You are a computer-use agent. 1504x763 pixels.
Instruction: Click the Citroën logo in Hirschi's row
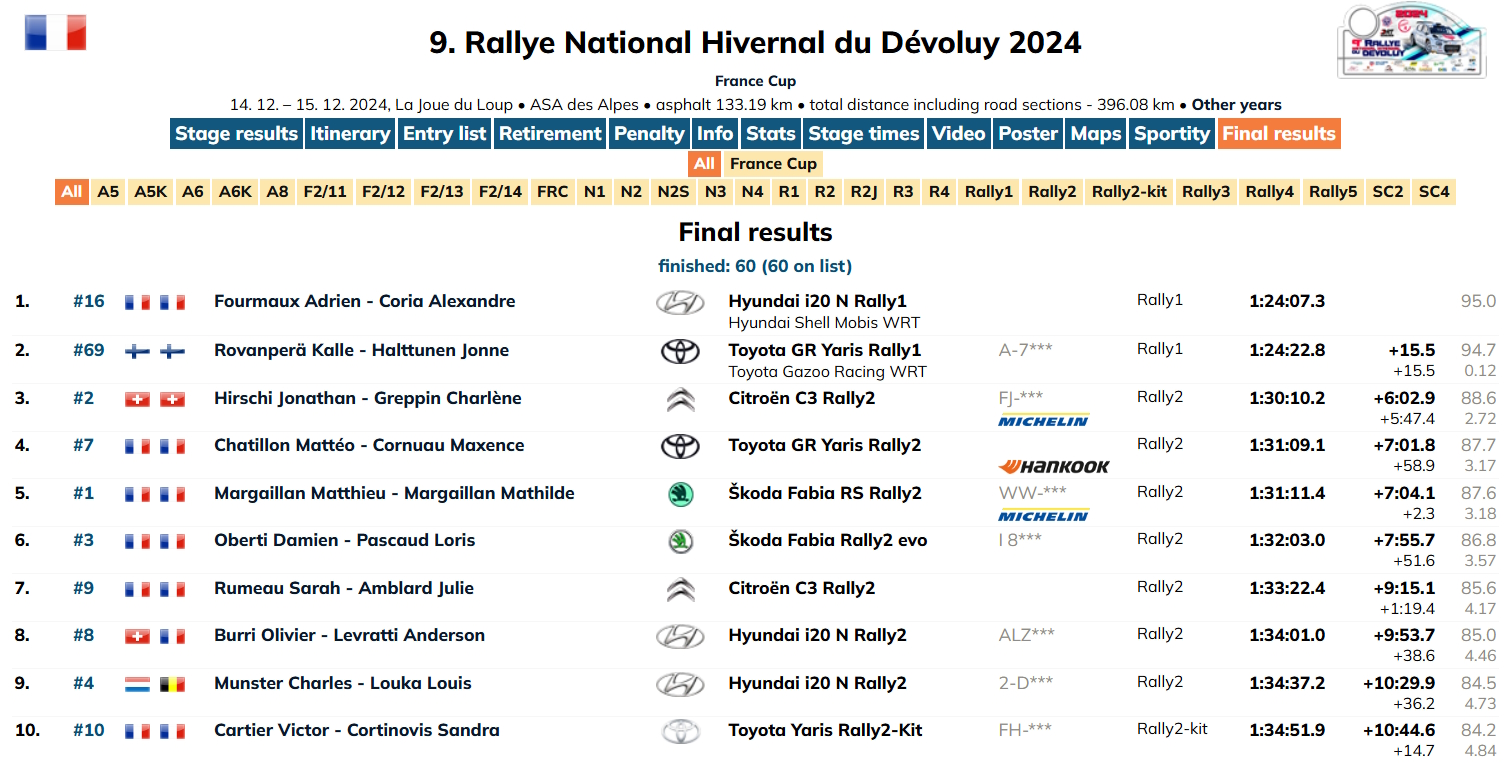(680, 400)
